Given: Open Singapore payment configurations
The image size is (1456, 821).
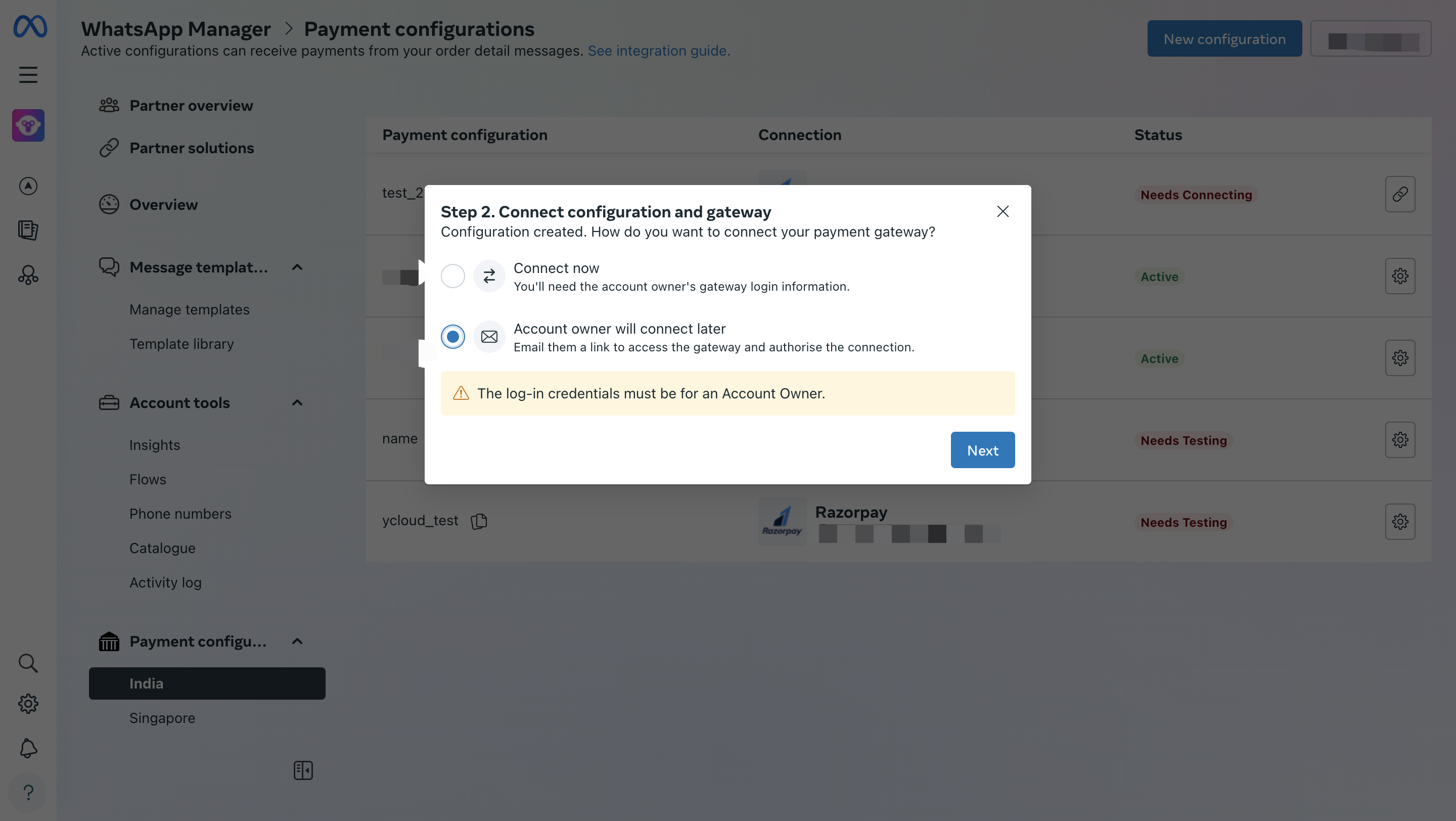Looking at the screenshot, I should point(162,718).
